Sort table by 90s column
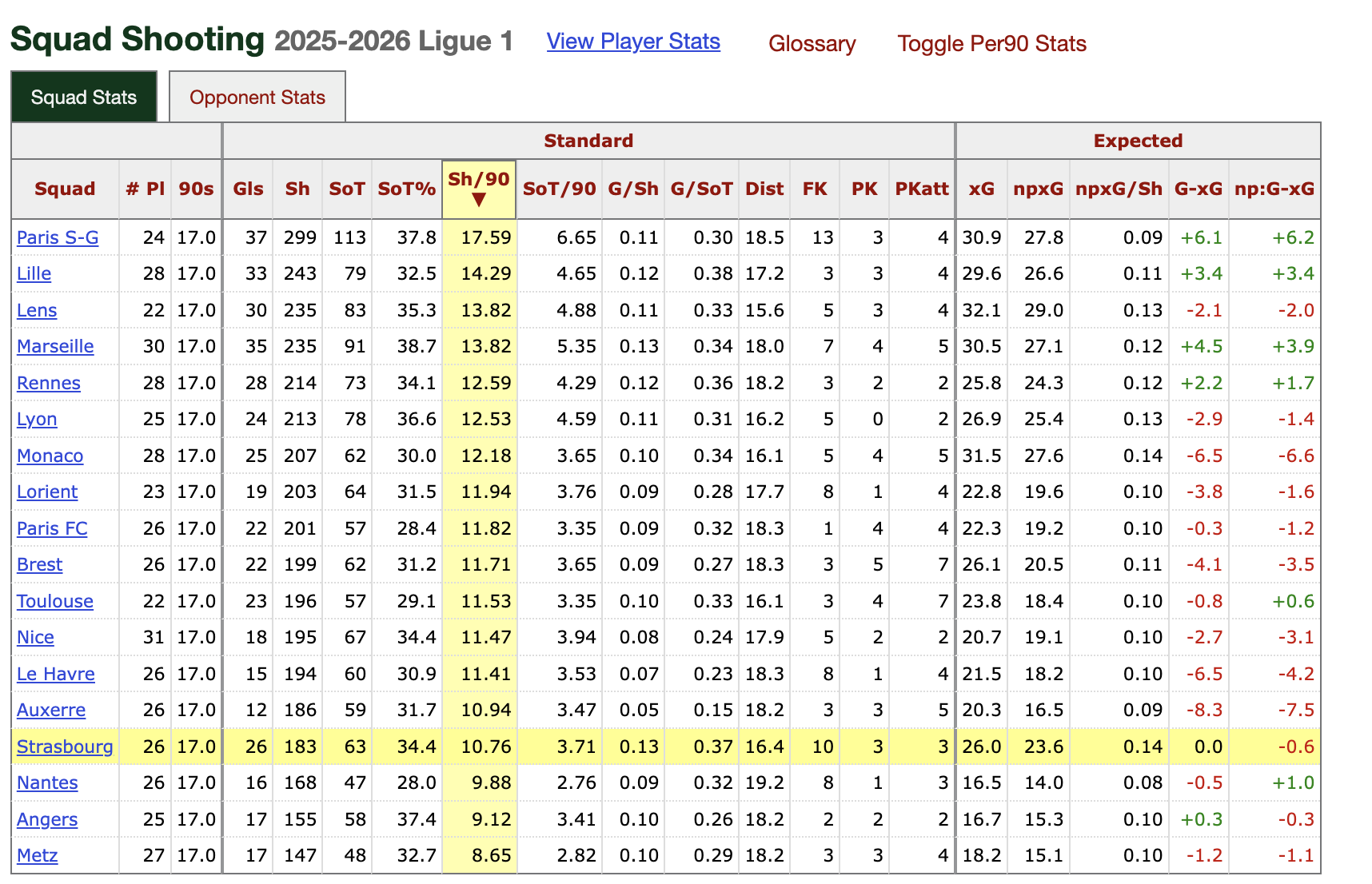The width and height of the screenshot is (1372, 884). point(196,189)
